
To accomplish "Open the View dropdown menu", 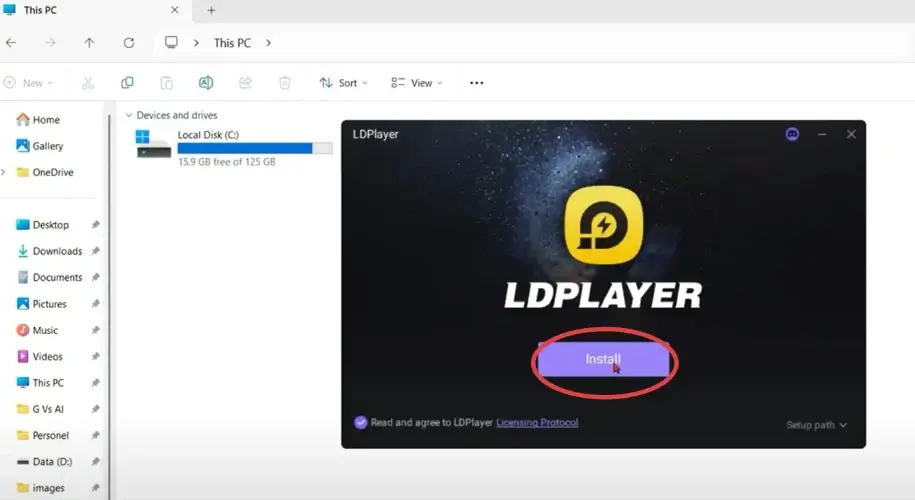I will coord(417,83).
